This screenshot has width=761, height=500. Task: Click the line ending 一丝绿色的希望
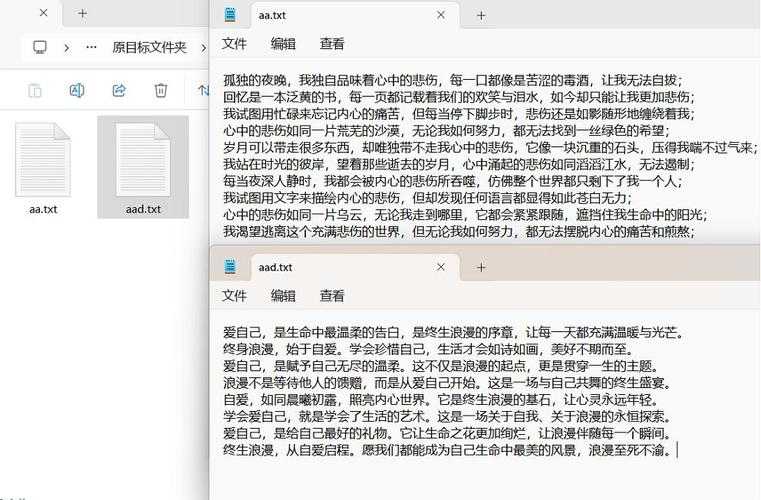tap(447, 131)
